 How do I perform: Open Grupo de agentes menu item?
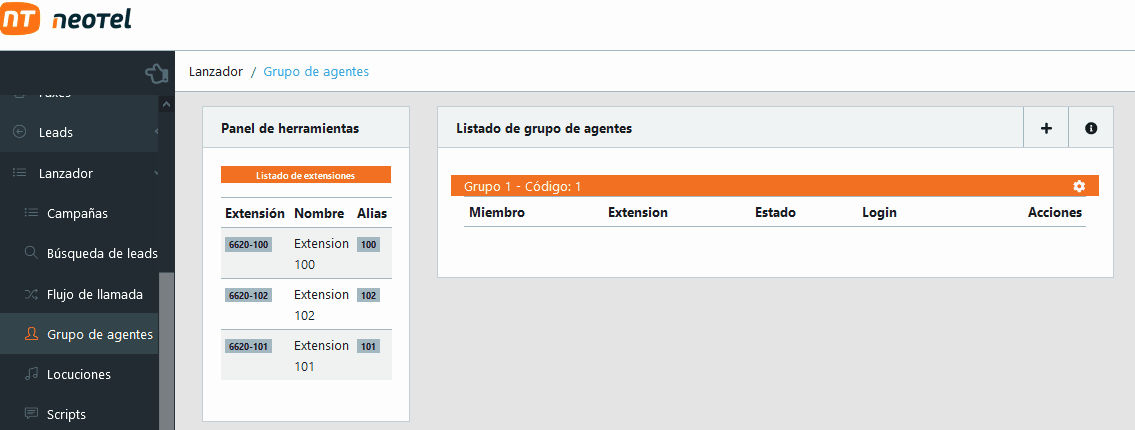pos(99,334)
